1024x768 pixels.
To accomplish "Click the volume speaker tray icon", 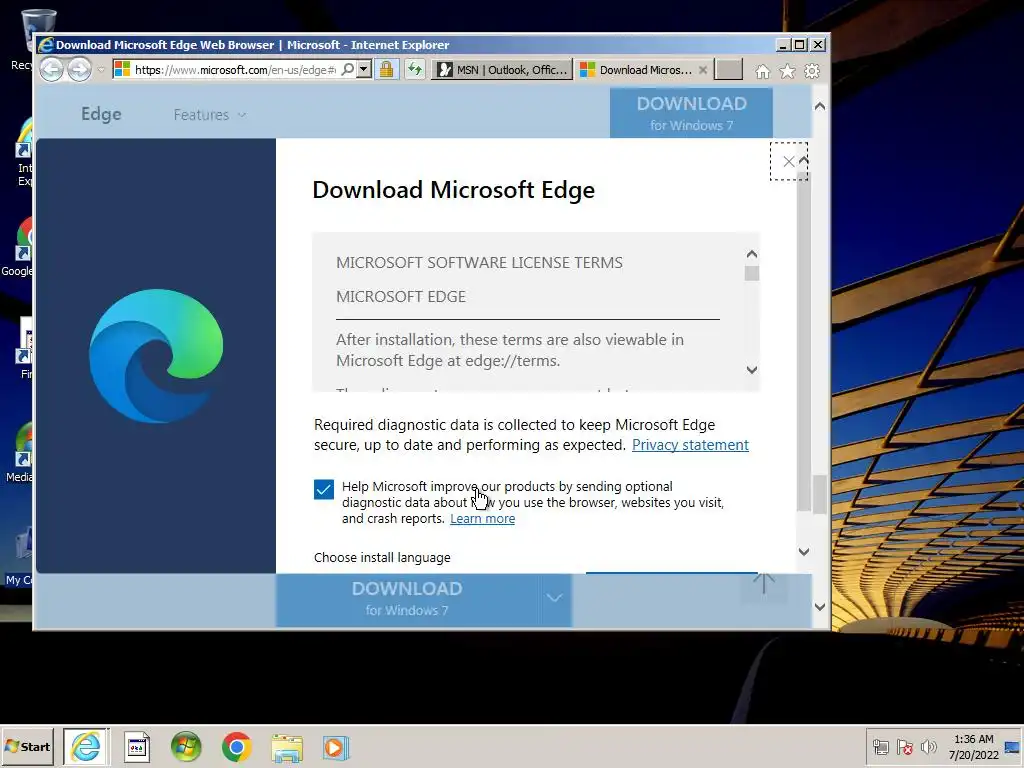I will 928,747.
